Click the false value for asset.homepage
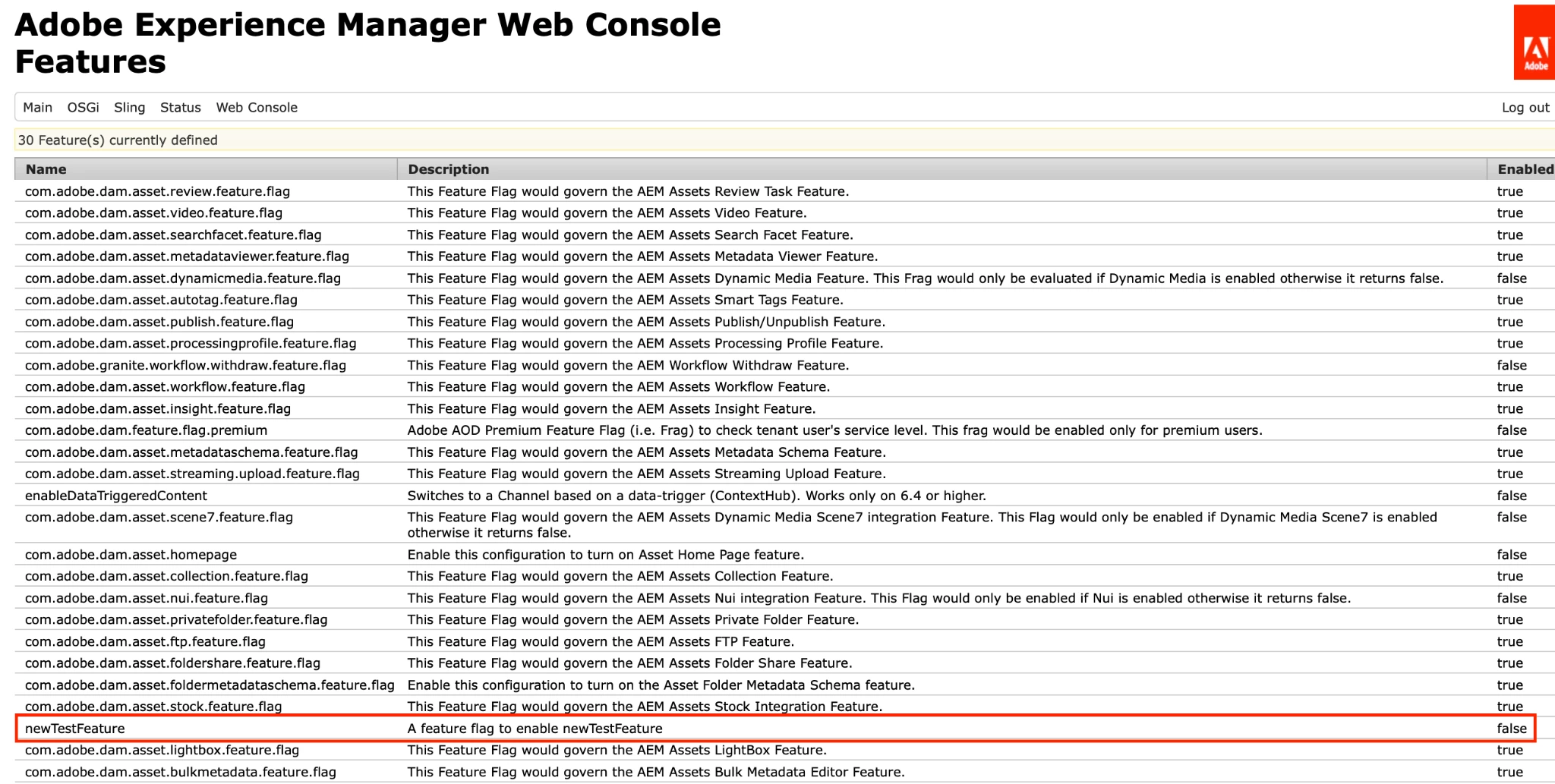Image resolution: width=1555 pixels, height=784 pixels. tap(1511, 555)
